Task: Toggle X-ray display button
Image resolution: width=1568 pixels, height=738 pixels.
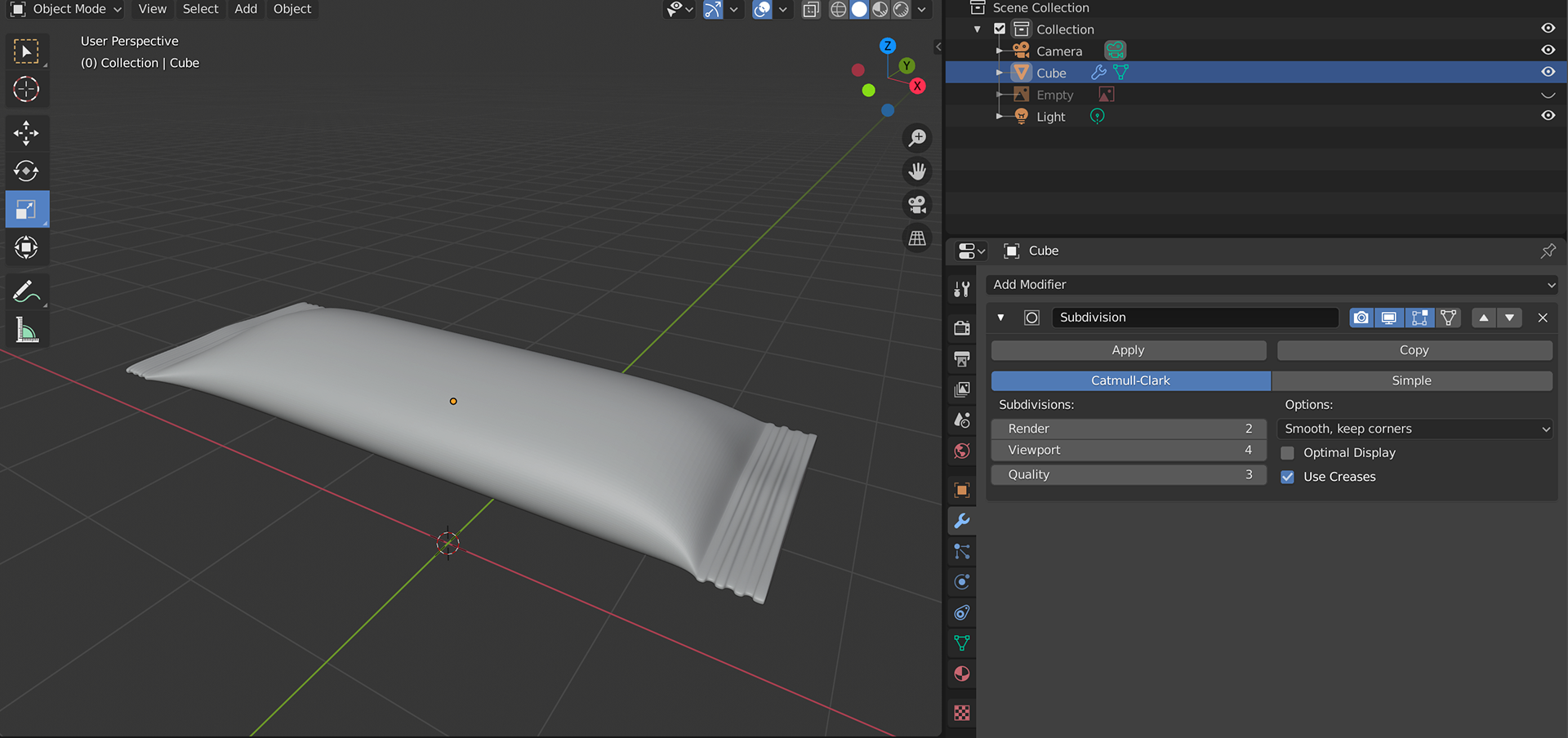Action: point(811,9)
